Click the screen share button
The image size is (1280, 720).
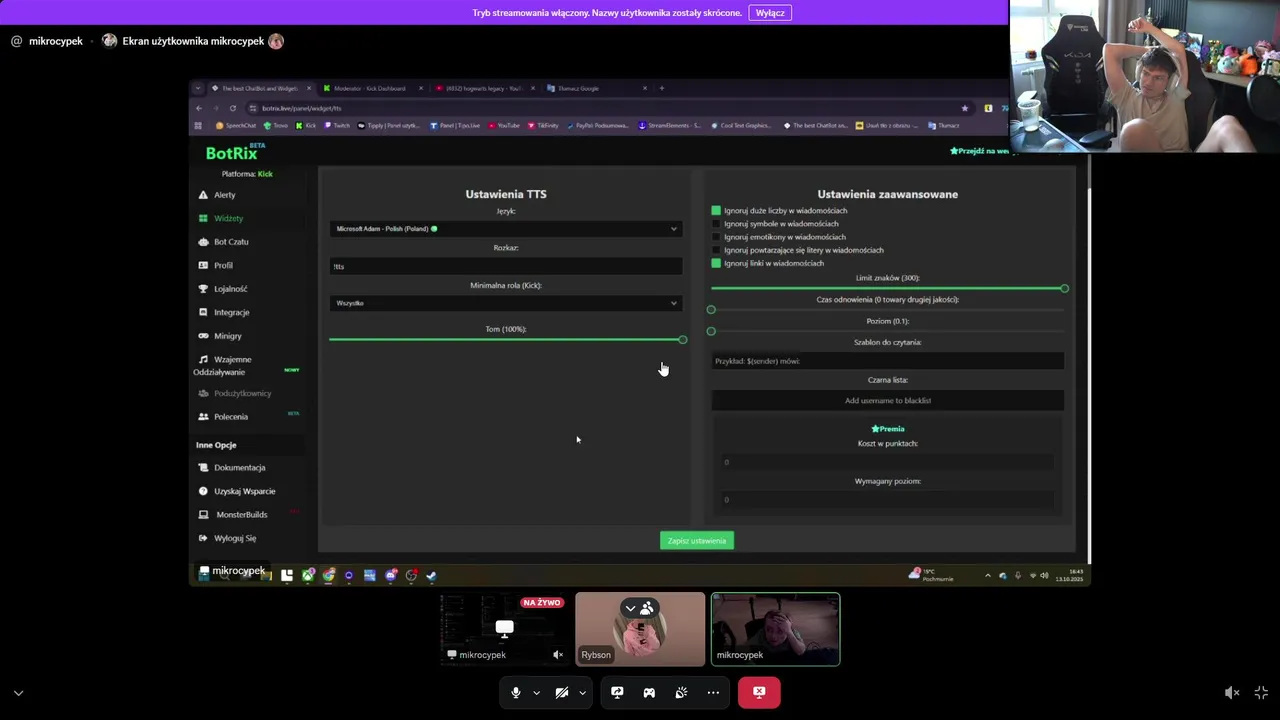pos(617,692)
